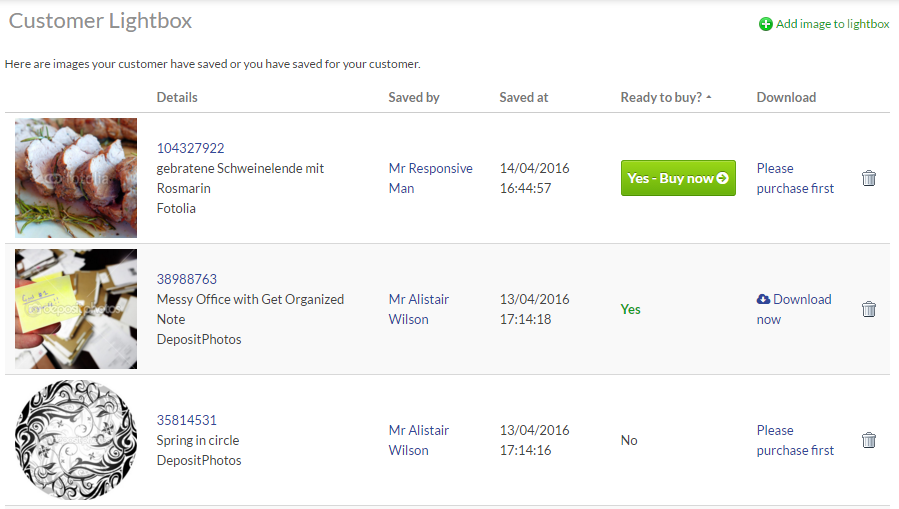The height and width of the screenshot is (509, 899).
Task: Open Mr Alistair Wilson link in Messy Office row
Action: click(x=419, y=310)
